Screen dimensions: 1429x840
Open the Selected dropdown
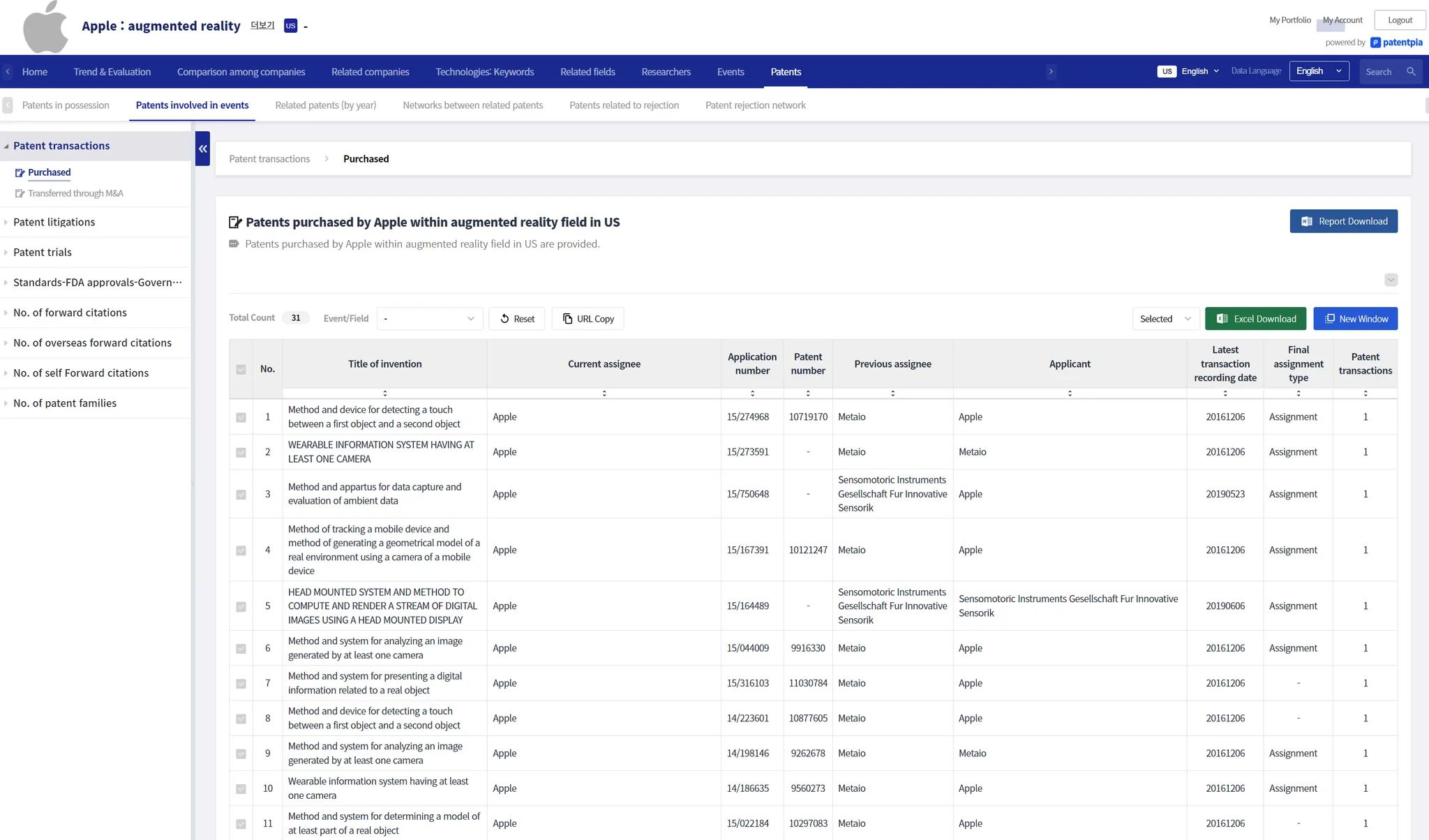click(x=1165, y=319)
